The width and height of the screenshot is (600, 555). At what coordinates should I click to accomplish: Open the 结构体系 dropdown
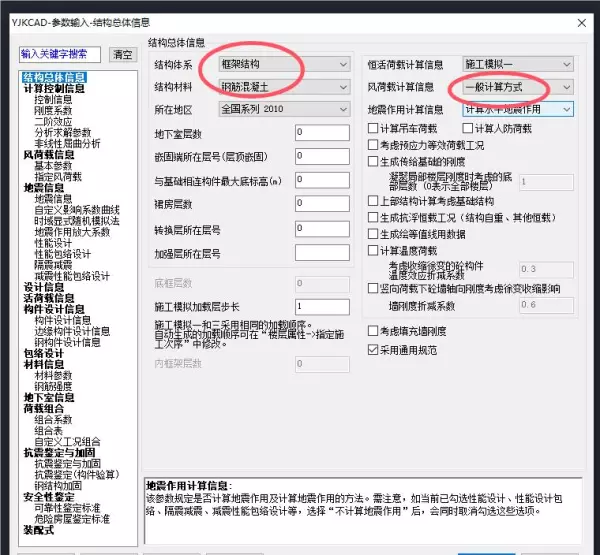click(x=284, y=64)
